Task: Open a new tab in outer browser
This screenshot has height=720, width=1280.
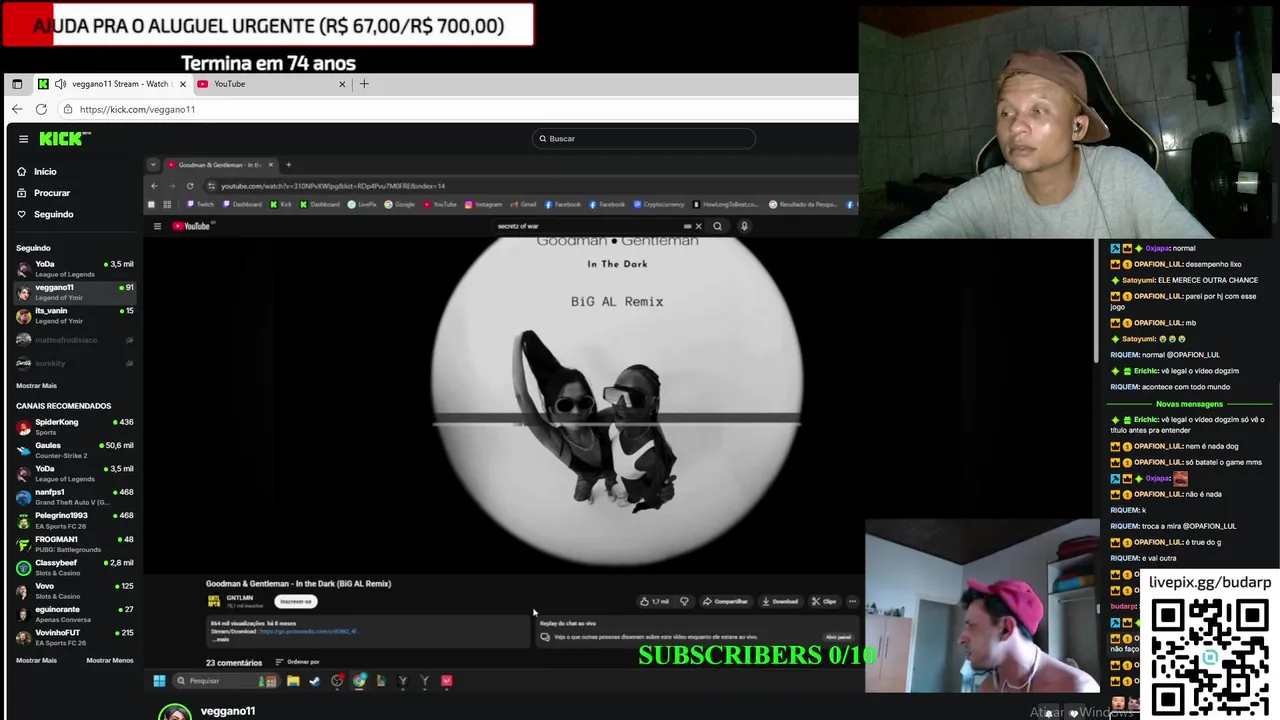Action: click(x=364, y=84)
